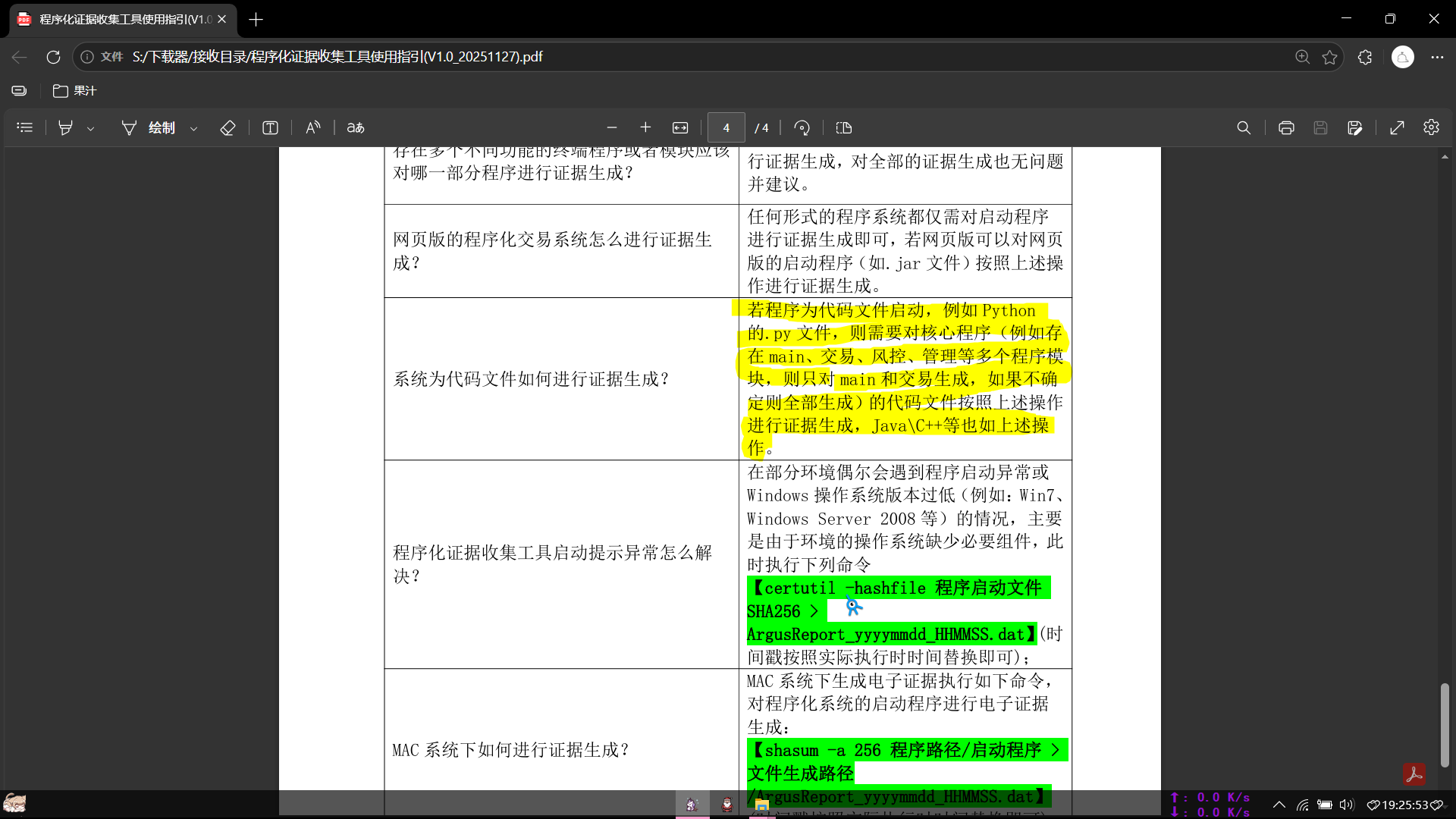Select the highlight tool
This screenshot has height=819, width=1456.
(66, 127)
